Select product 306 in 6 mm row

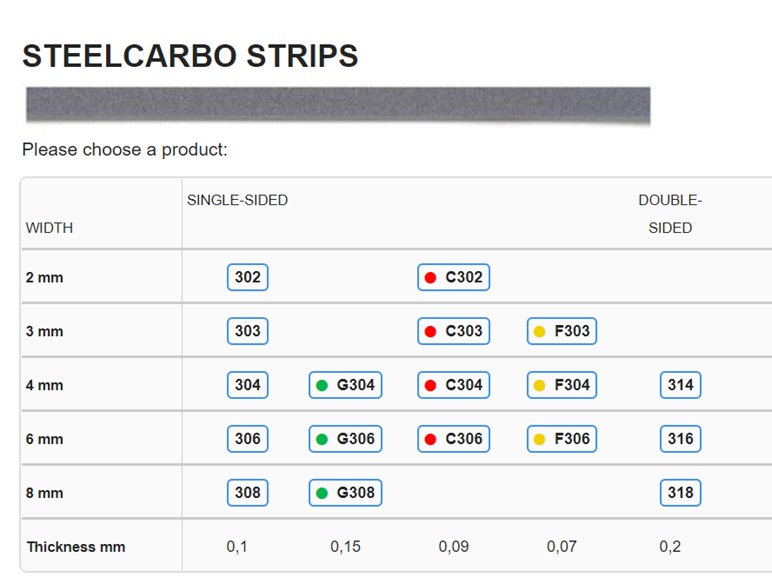coord(248,439)
